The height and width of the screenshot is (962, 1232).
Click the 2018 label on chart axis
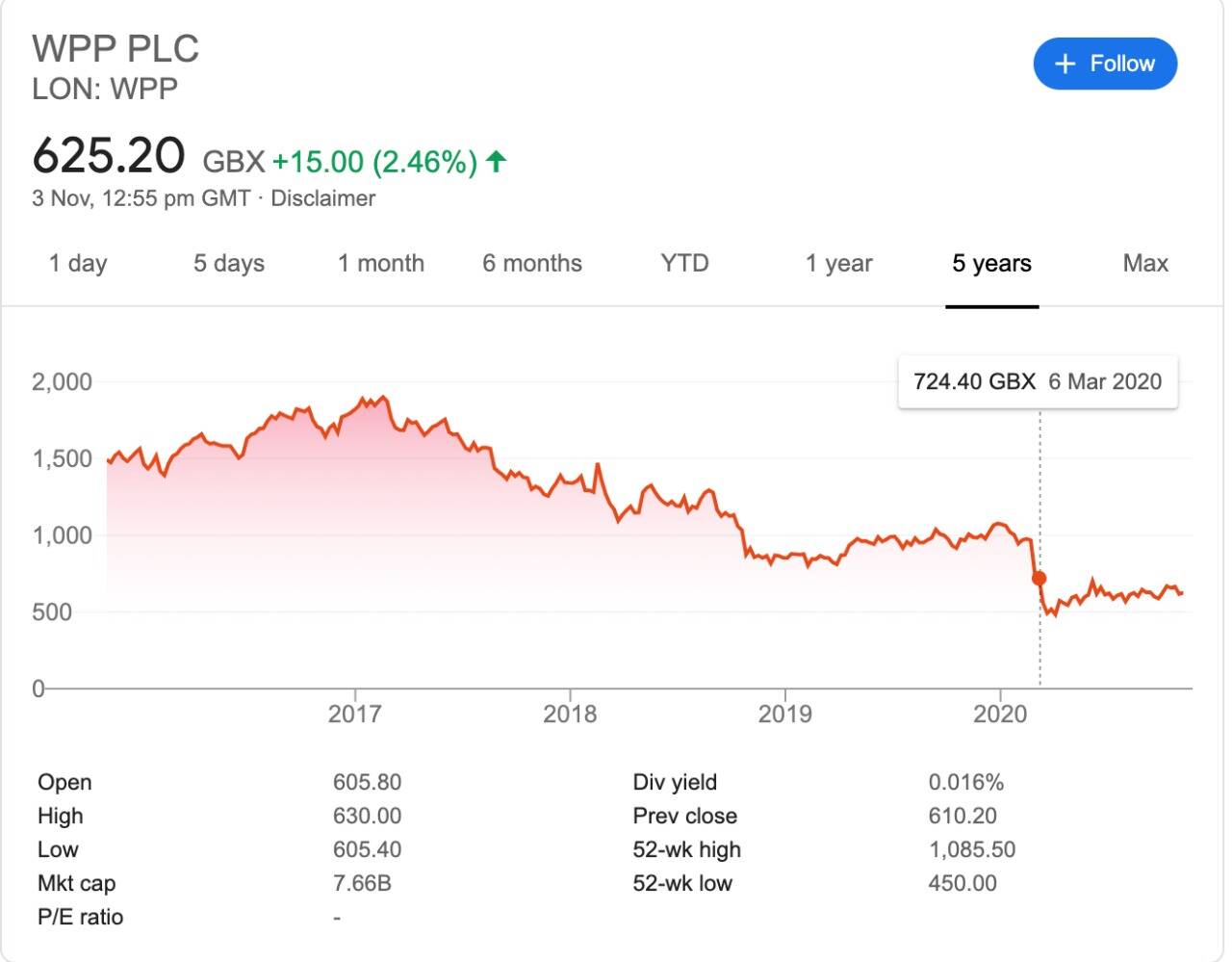point(570,714)
